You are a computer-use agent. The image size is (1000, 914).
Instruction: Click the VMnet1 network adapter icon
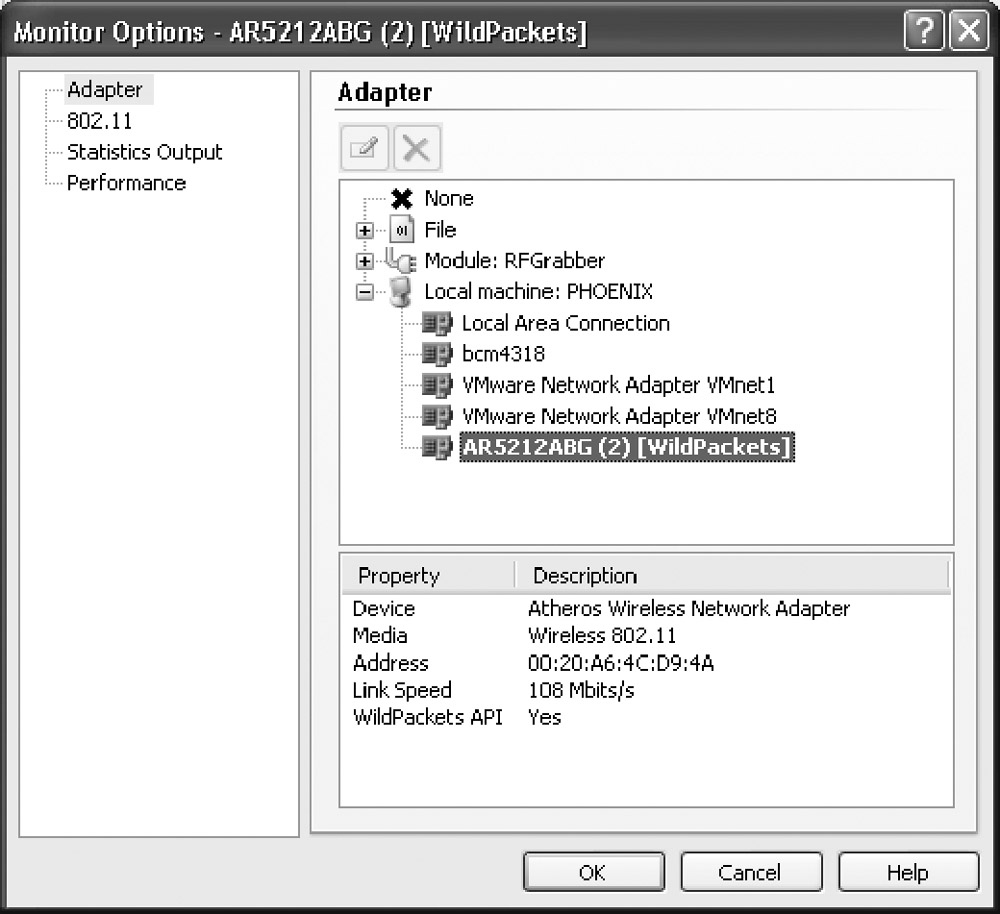click(437, 385)
